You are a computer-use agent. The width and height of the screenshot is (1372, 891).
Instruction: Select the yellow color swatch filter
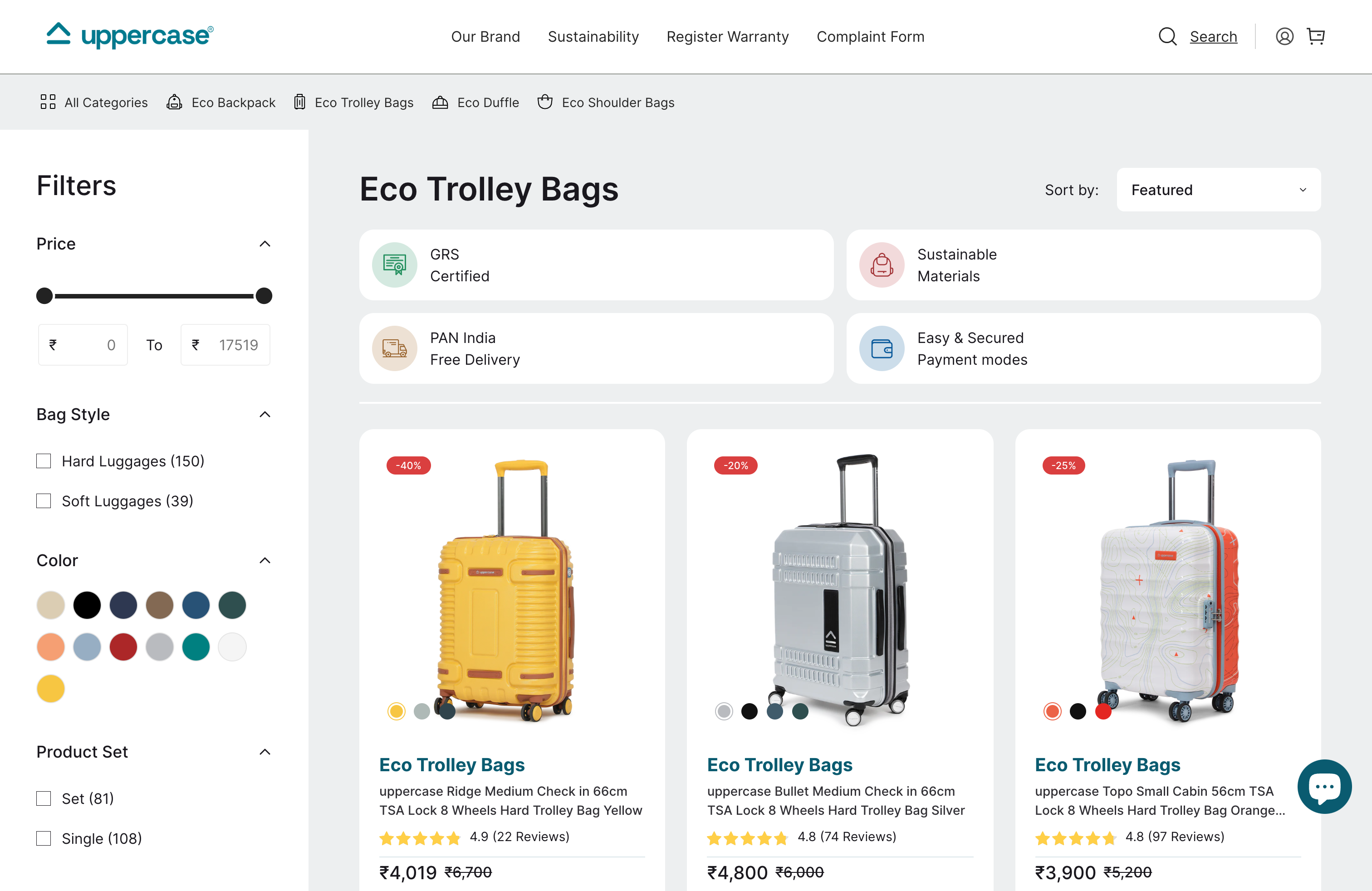pos(50,688)
